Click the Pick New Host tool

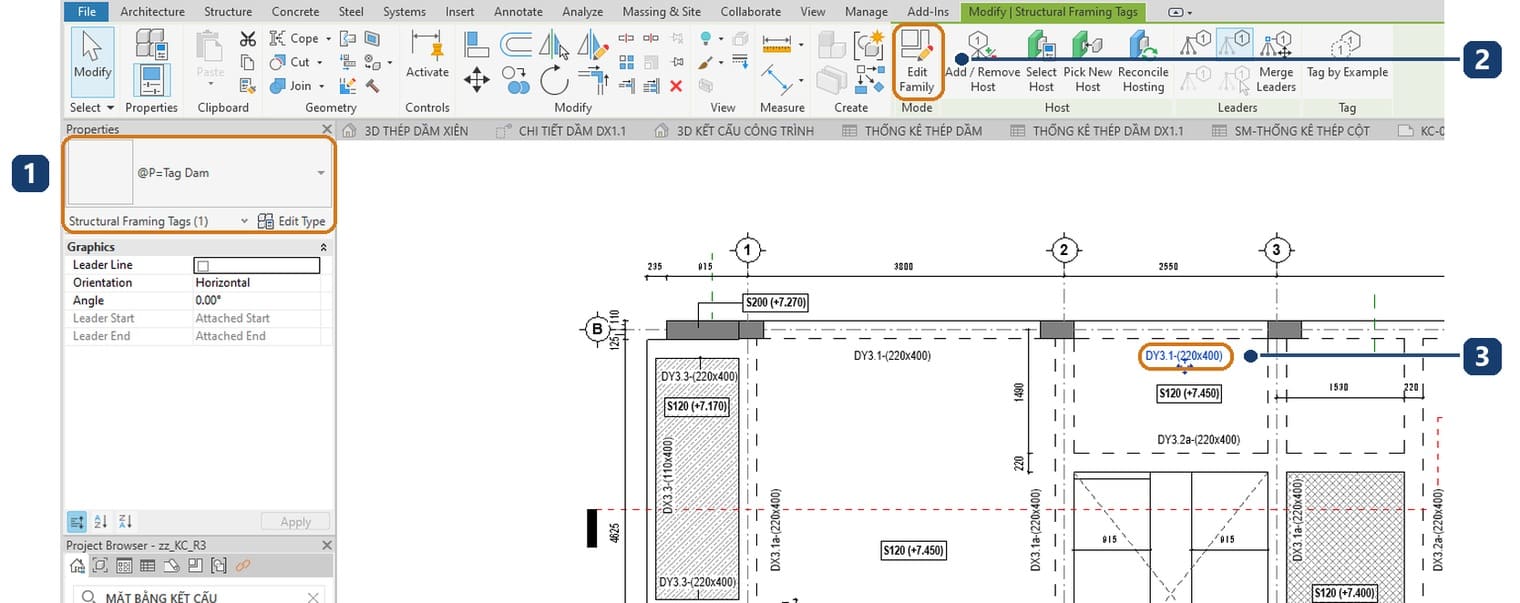[1088, 61]
